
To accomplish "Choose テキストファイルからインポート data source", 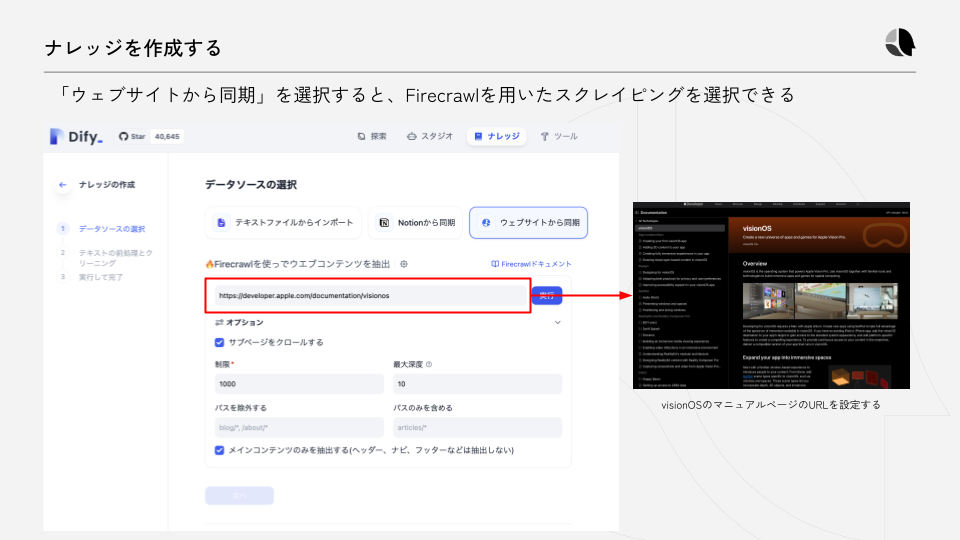I will point(283,223).
